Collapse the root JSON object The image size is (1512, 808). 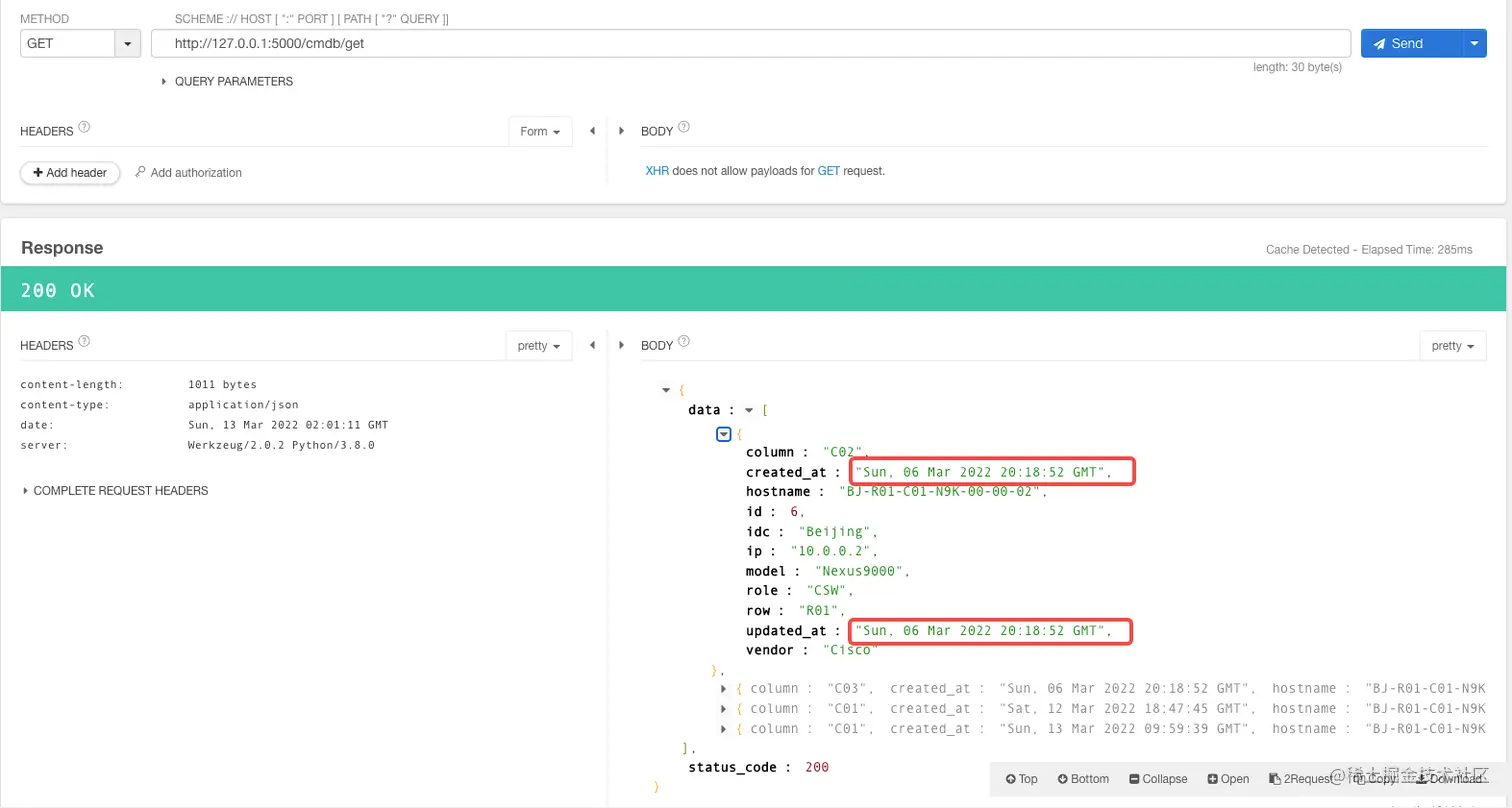pyautogui.click(x=666, y=390)
